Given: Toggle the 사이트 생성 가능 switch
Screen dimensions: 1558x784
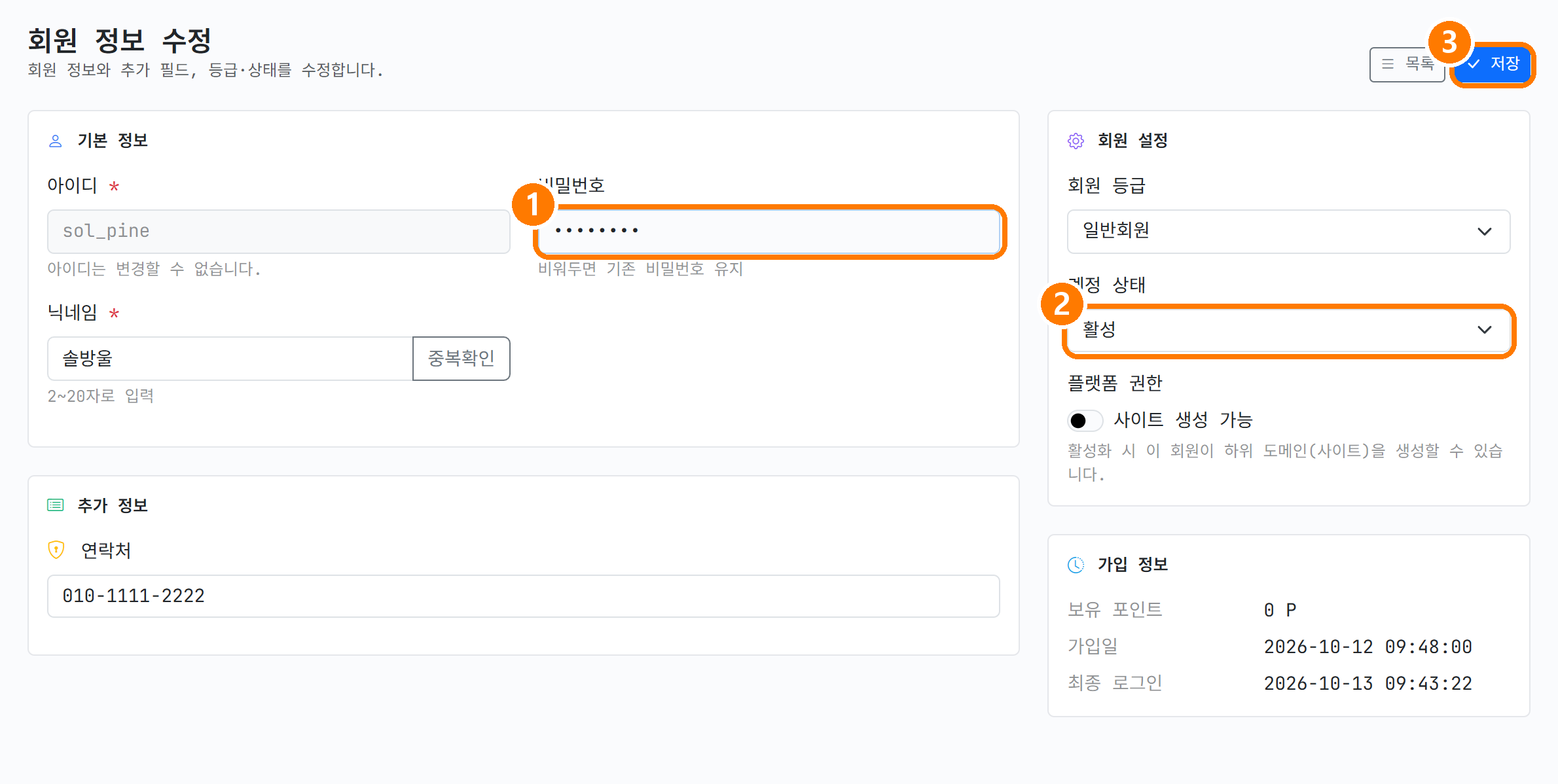Looking at the screenshot, I should coord(1085,420).
